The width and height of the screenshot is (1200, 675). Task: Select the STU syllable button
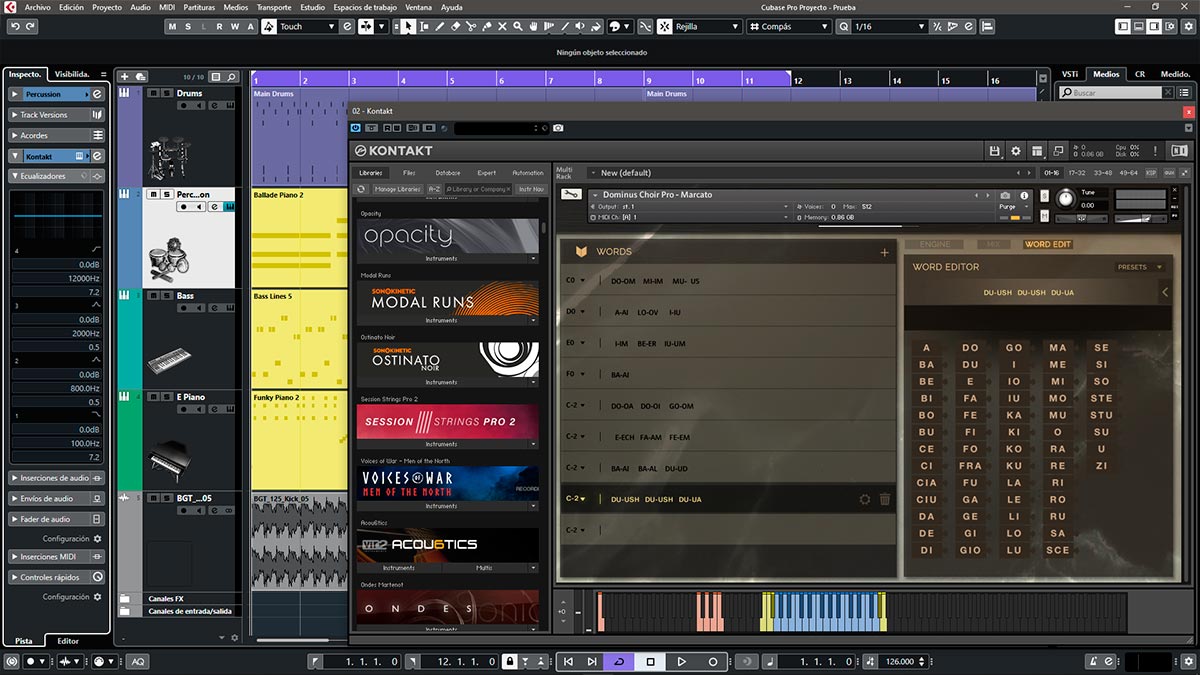click(x=1101, y=415)
